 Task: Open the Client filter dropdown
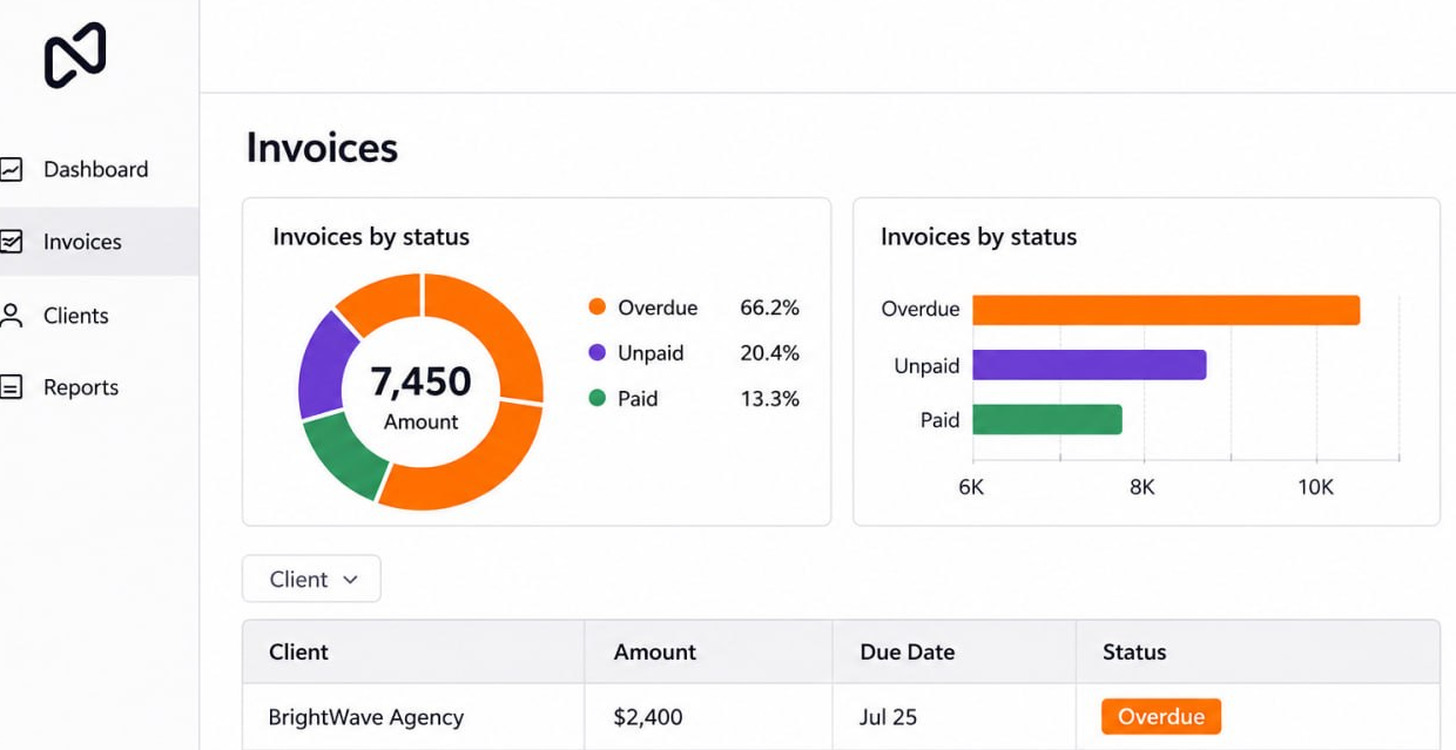[311, 579]
